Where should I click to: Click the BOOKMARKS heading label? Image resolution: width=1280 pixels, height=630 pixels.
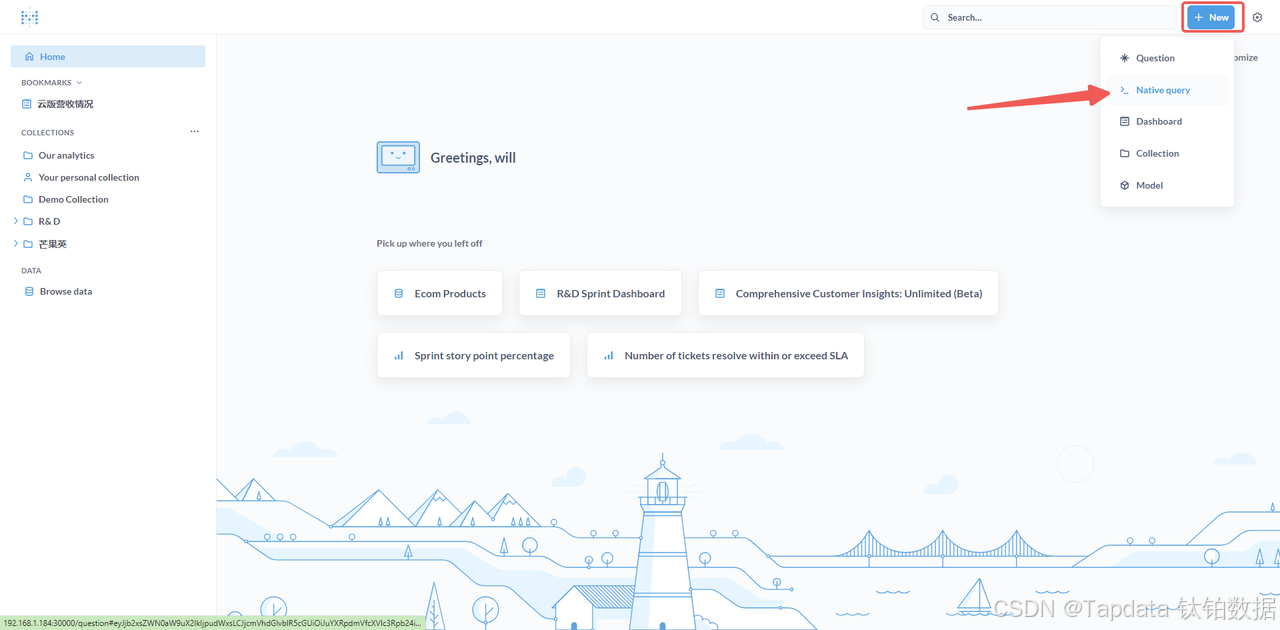[46, 83]
